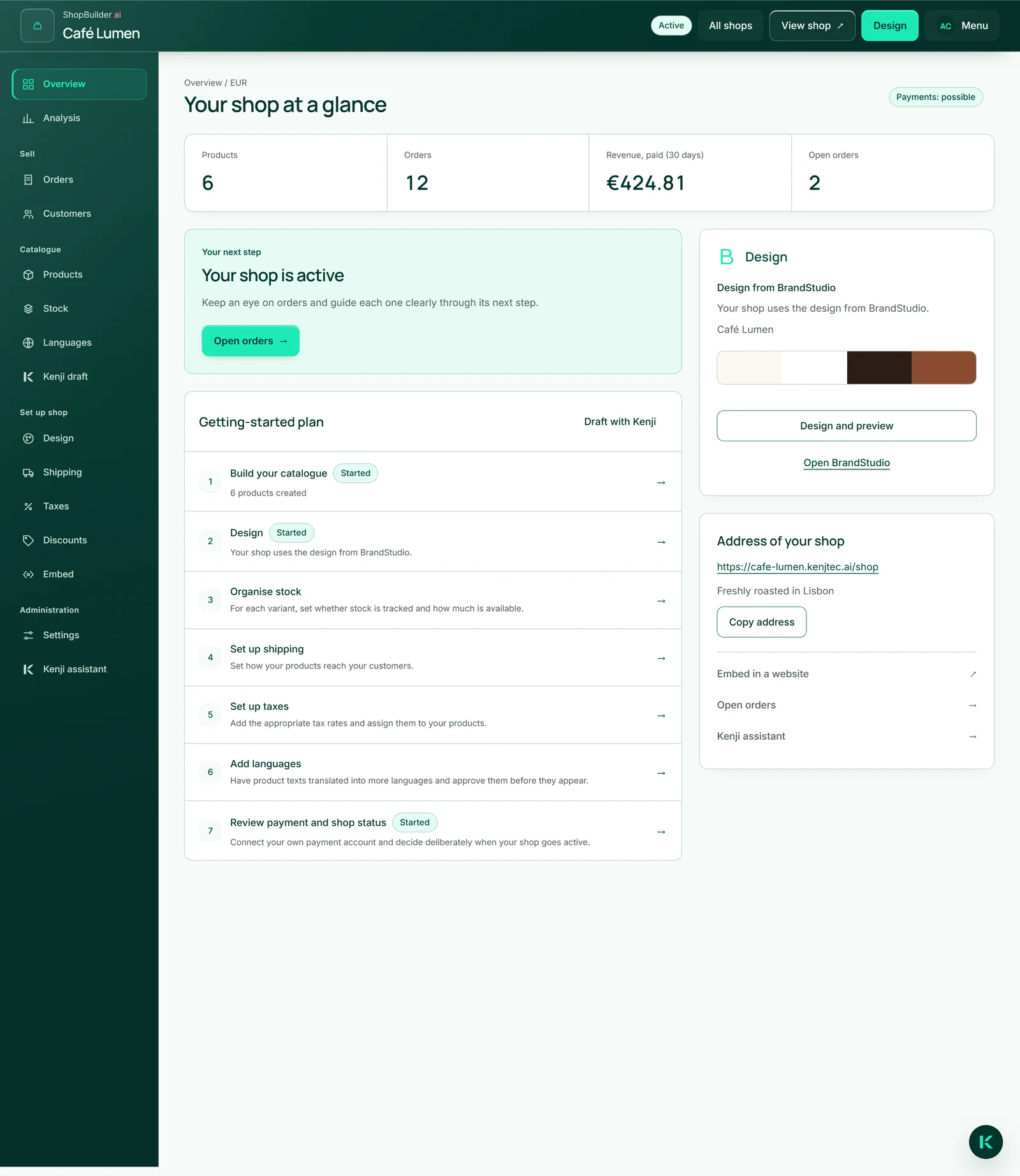Open the Add languages step arrow
Viewport: 1020px width, 1176px height.
point(661,773)
